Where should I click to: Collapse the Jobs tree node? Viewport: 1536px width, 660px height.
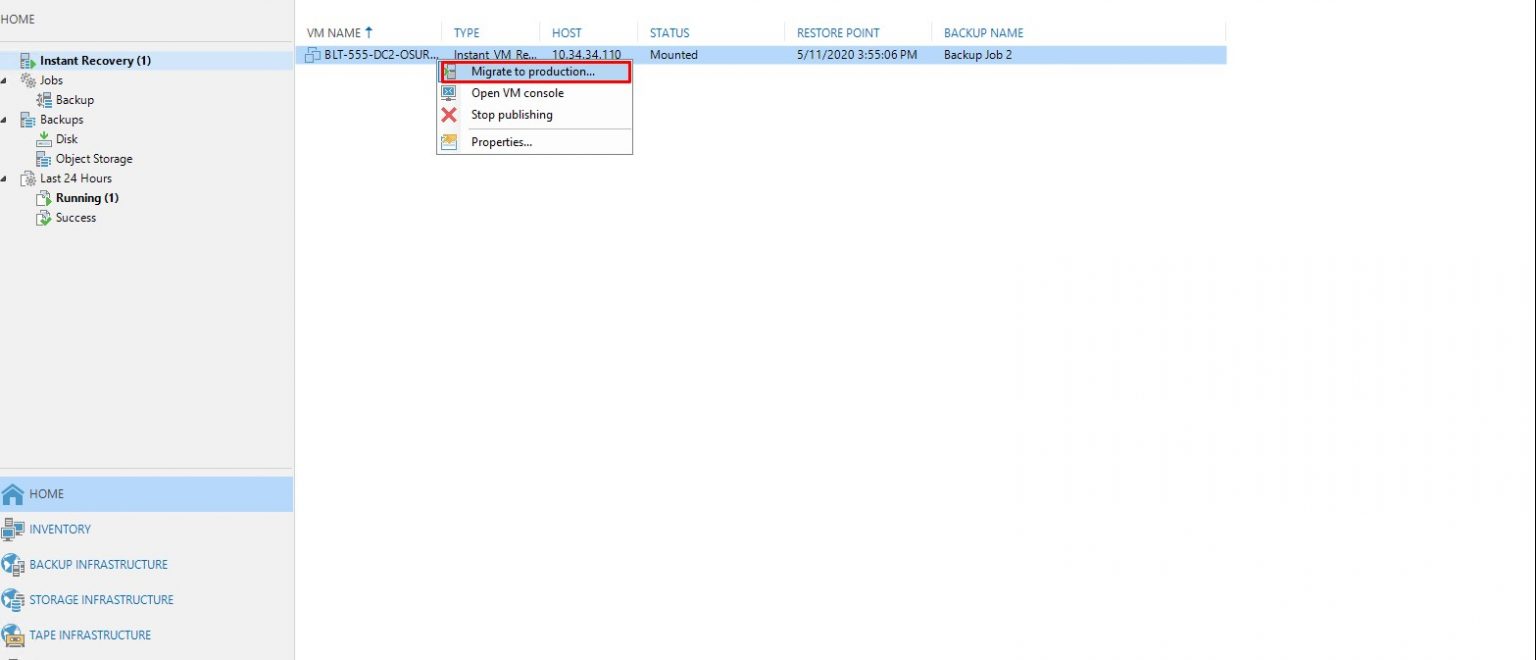click(x=6, y=80)
